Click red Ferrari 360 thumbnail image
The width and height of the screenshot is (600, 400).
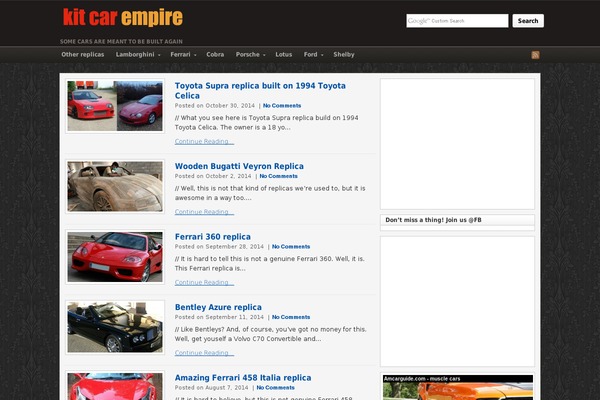point(115,257)
